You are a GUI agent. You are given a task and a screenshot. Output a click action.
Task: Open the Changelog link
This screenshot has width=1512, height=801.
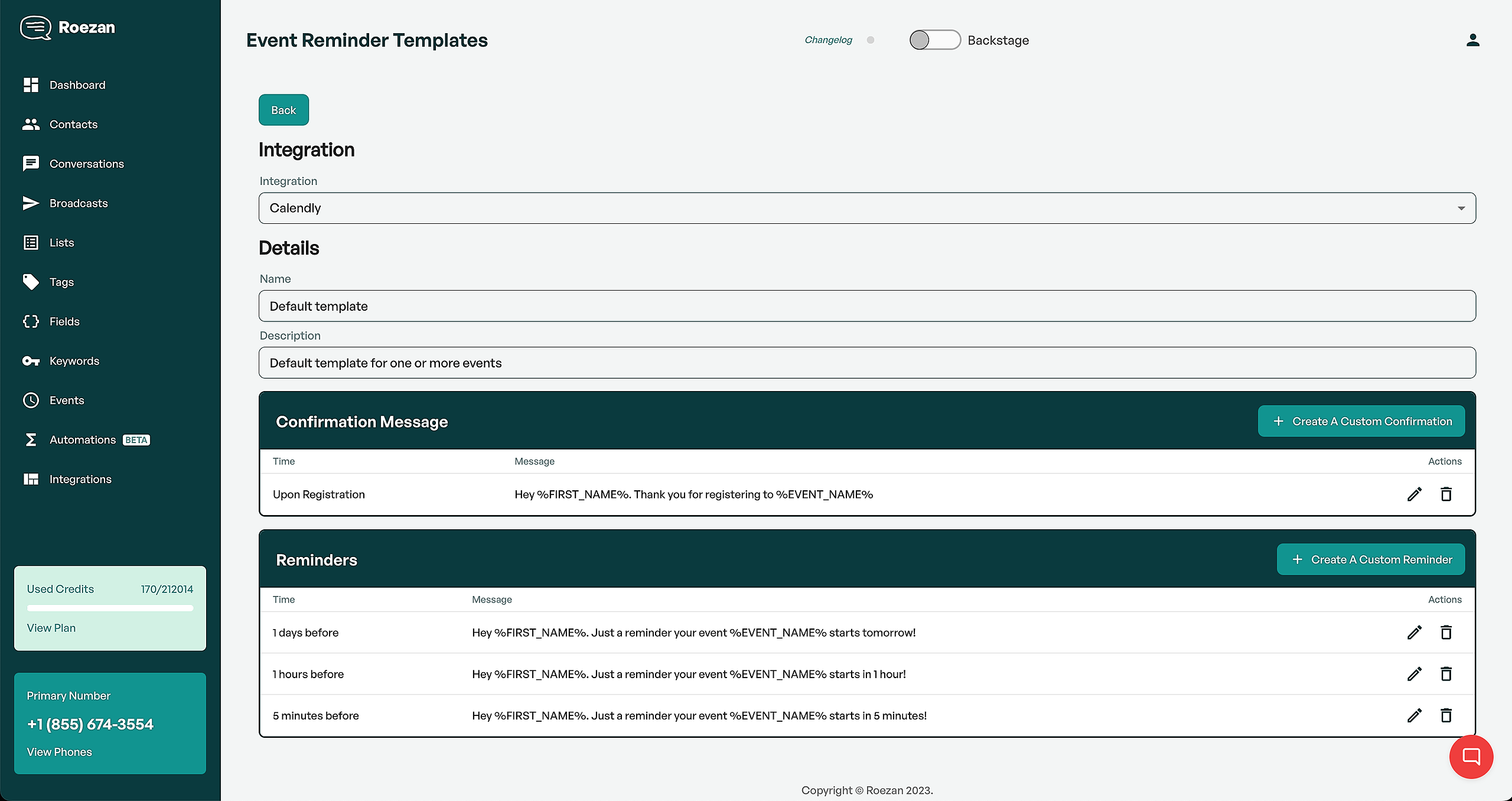(x=828, y=40)
